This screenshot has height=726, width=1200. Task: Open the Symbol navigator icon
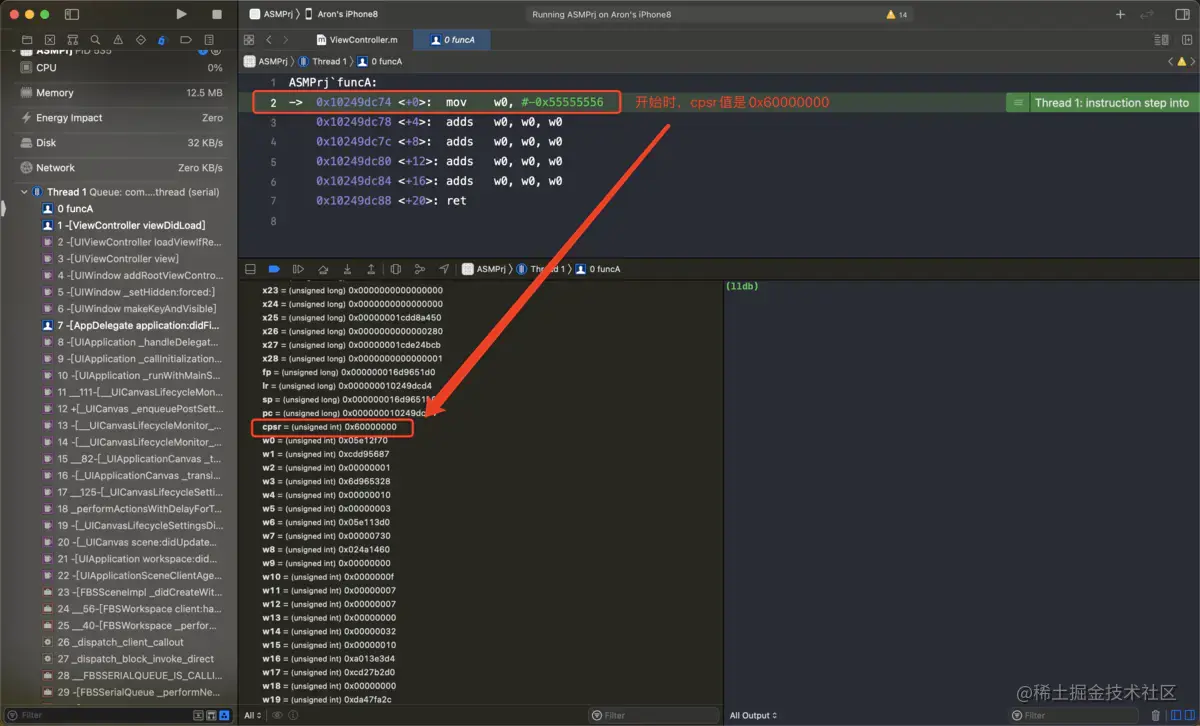[73, 40]
